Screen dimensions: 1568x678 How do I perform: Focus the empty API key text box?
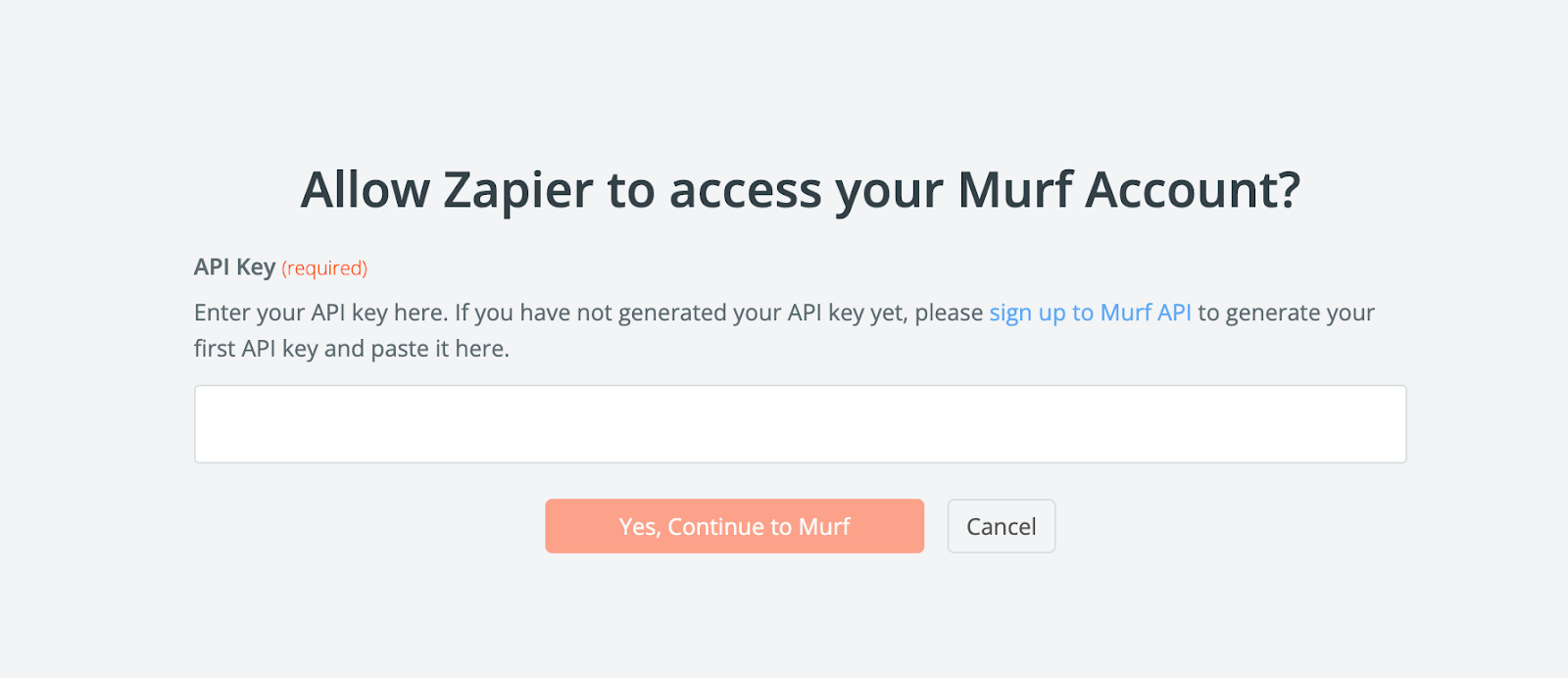pos(800,423)
